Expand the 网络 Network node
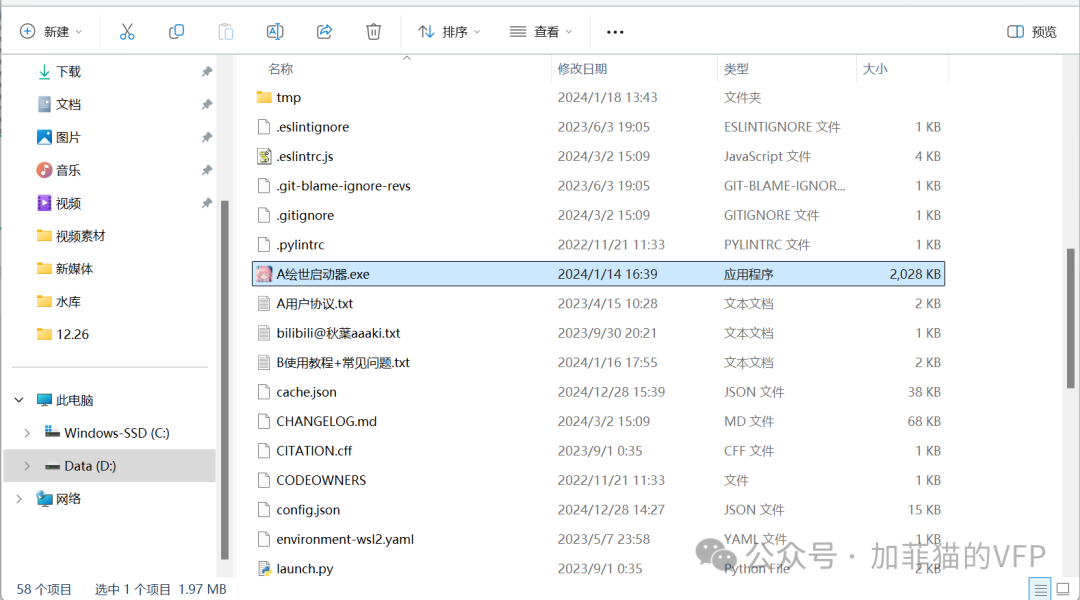This screenshot has height=600, width=1080. coord(19,499)
